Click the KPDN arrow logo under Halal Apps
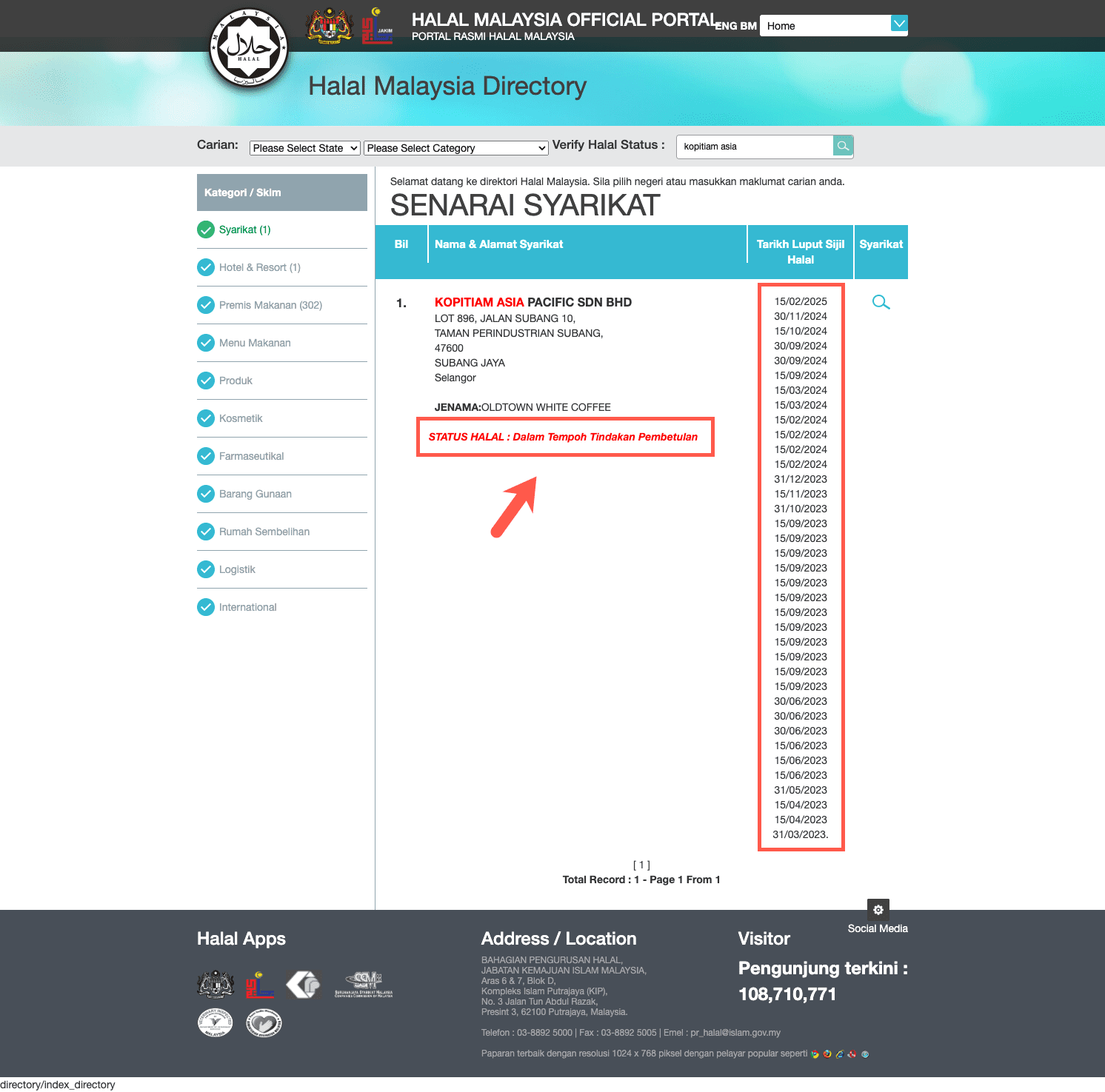Image resolution: width=1105 pixels, height=1092 pixels. [304, 985]
